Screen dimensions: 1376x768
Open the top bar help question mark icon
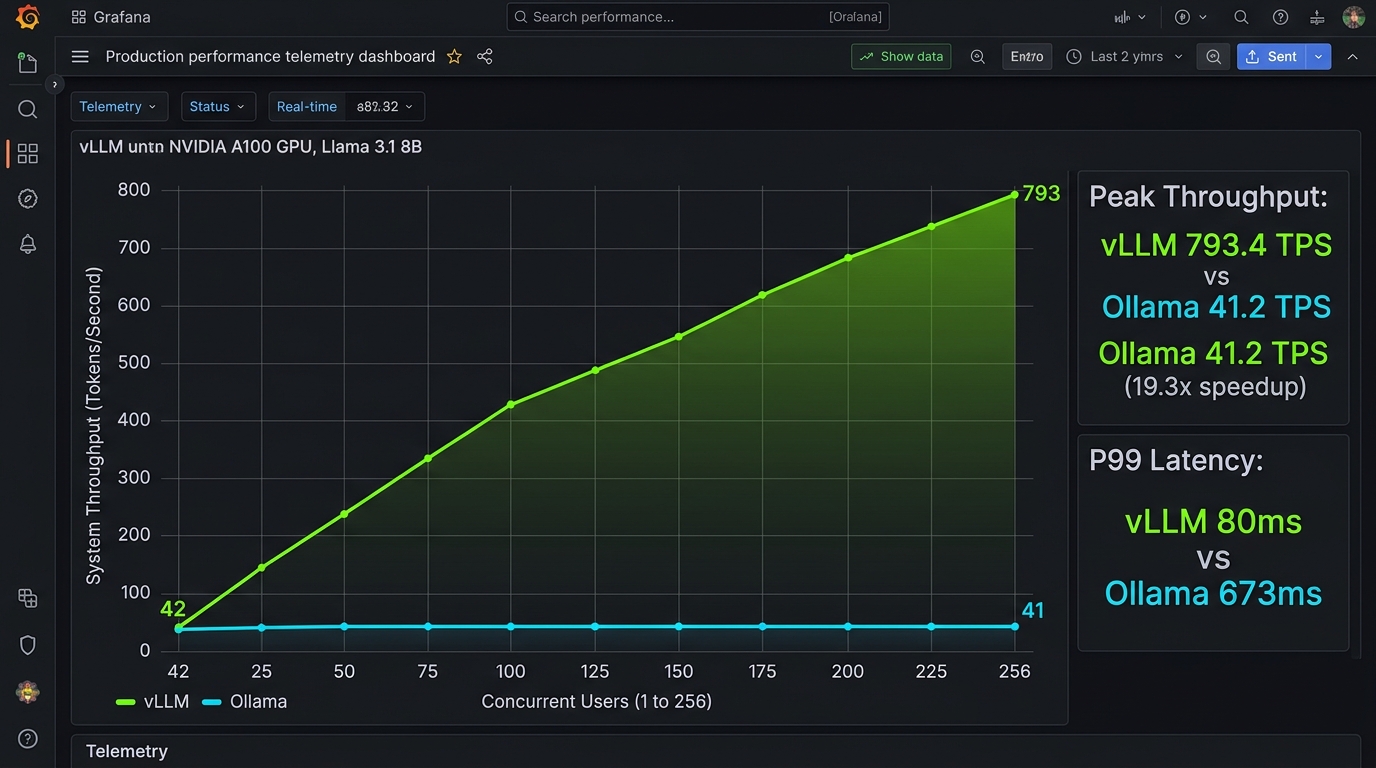point(1280,17)
